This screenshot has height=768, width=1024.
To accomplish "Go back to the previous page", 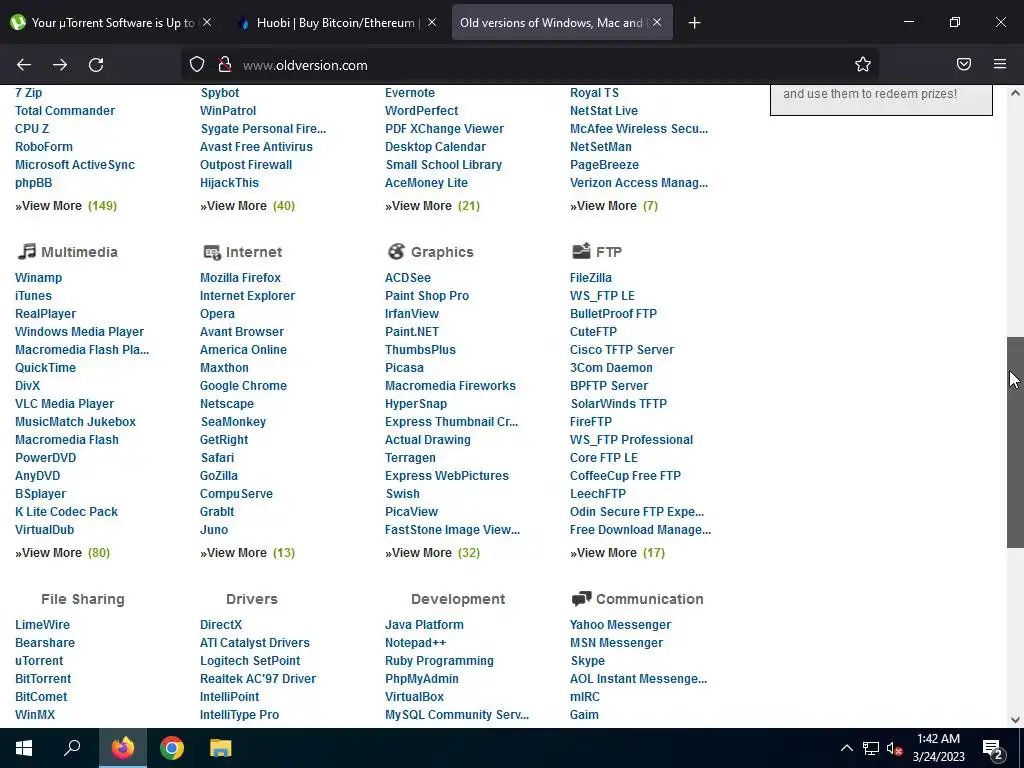I will pos(24,65).
